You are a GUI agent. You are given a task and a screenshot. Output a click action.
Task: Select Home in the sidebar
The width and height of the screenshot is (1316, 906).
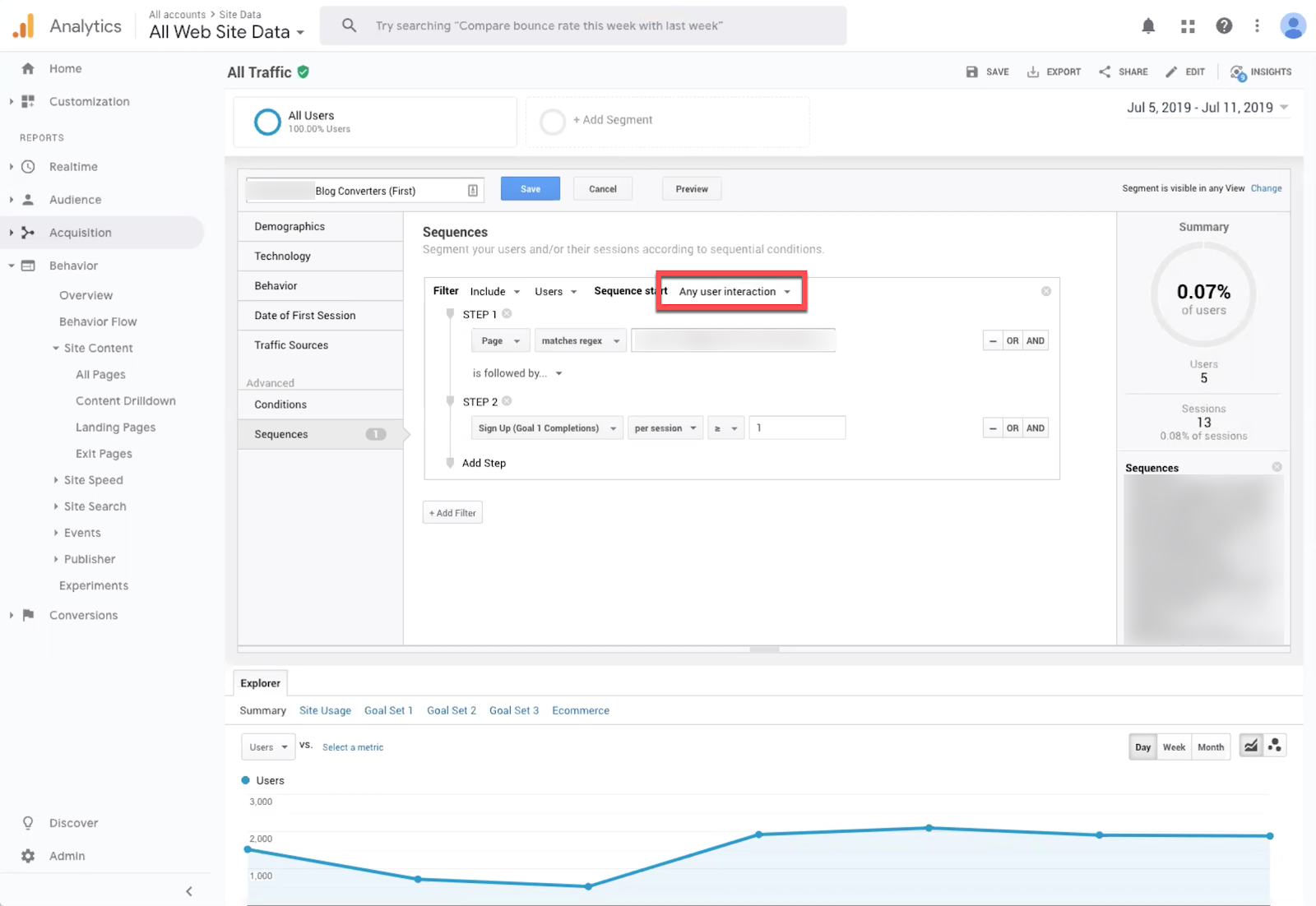(66, 68)
